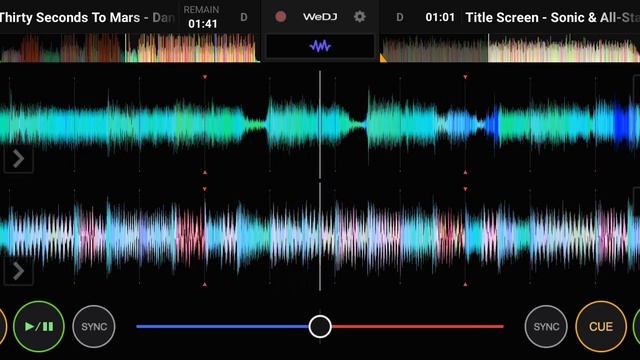Click the right deck 01:01 time display

coord(440,17)
